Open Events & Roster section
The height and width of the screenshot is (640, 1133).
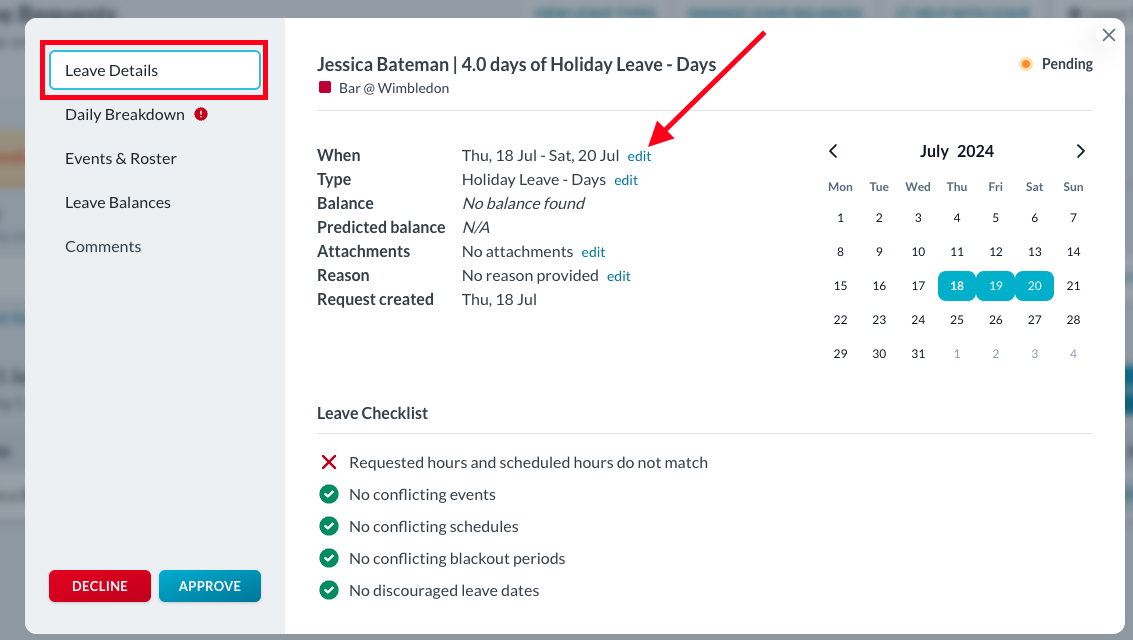(121, 158)
